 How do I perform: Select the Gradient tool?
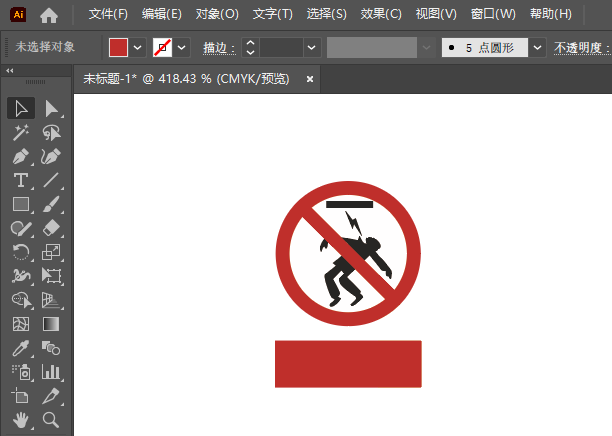point(51,324)
